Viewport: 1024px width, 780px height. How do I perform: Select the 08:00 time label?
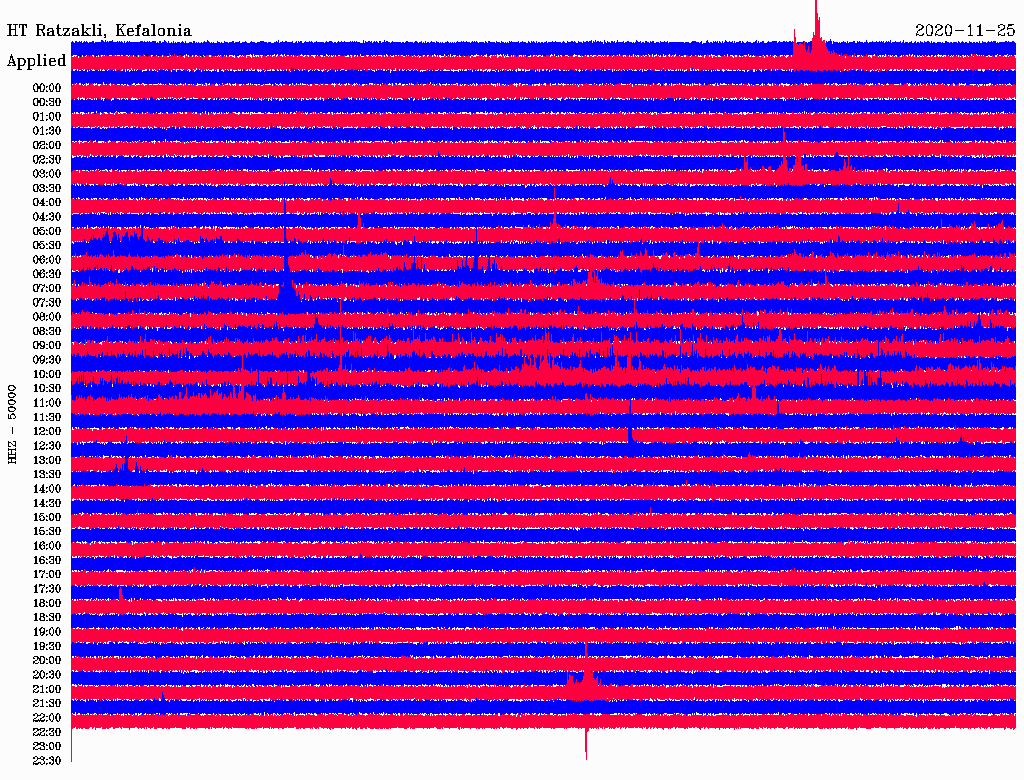point(47,317)
